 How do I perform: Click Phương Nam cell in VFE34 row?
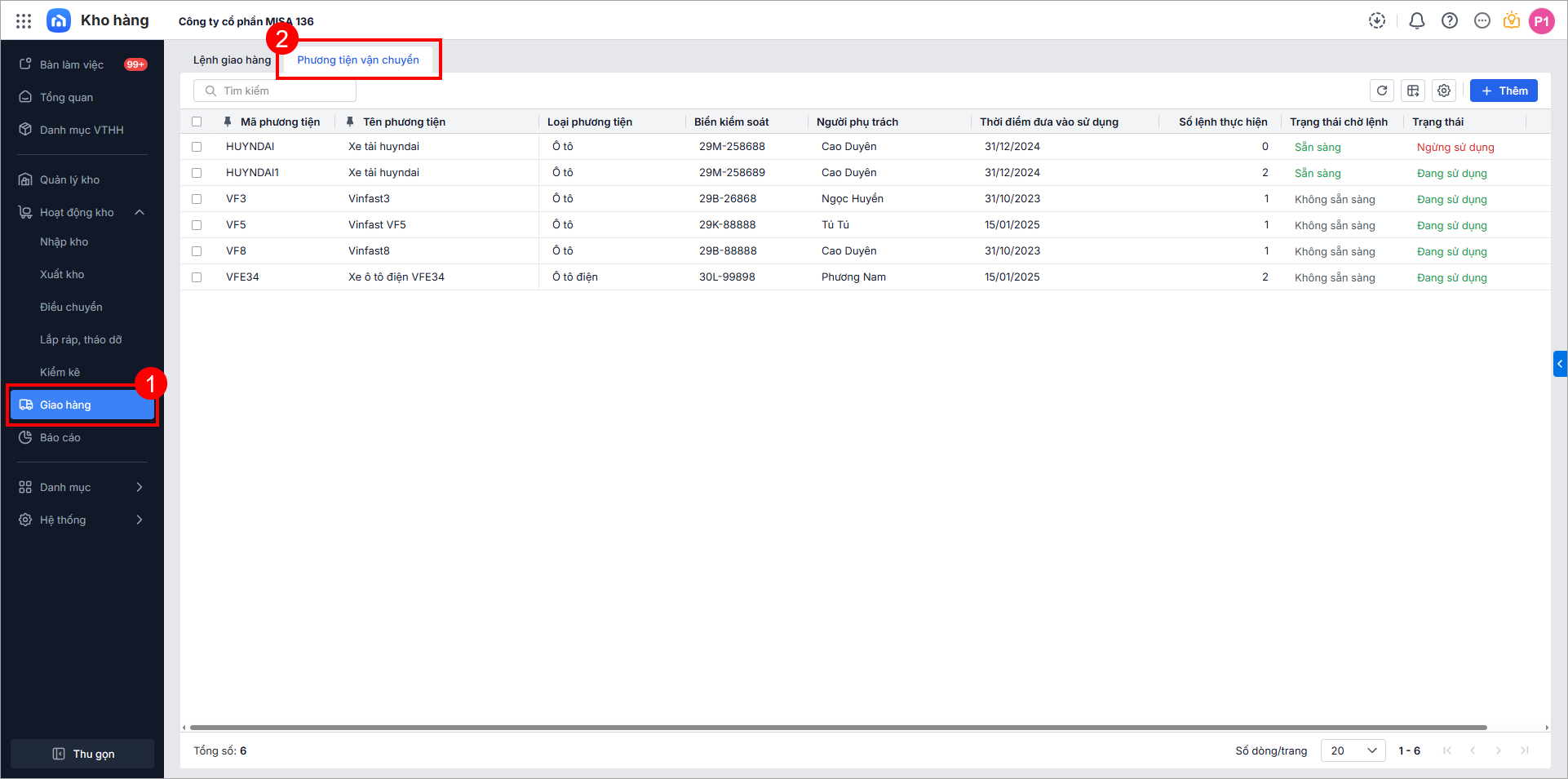(x=853, y=277)
